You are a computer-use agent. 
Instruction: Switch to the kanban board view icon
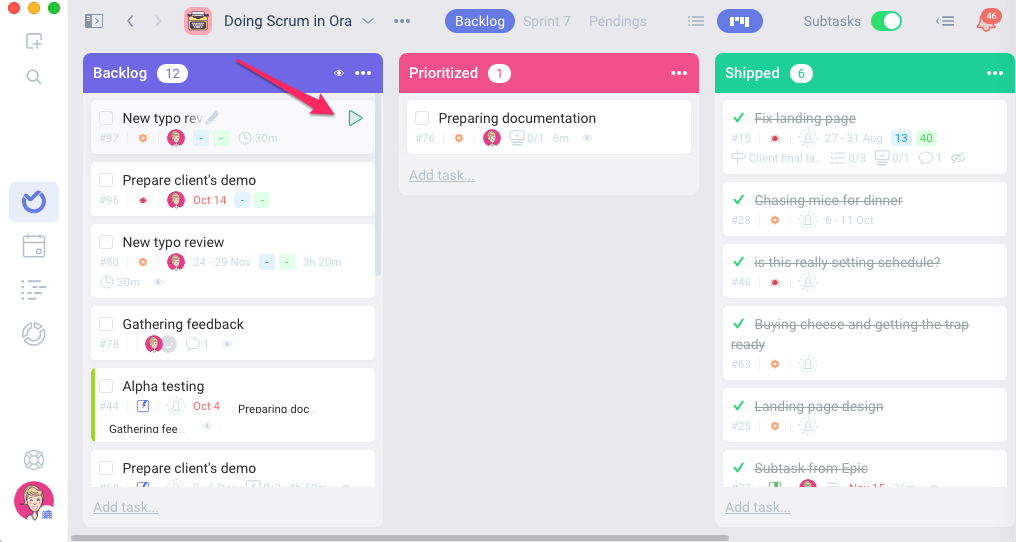739,21
